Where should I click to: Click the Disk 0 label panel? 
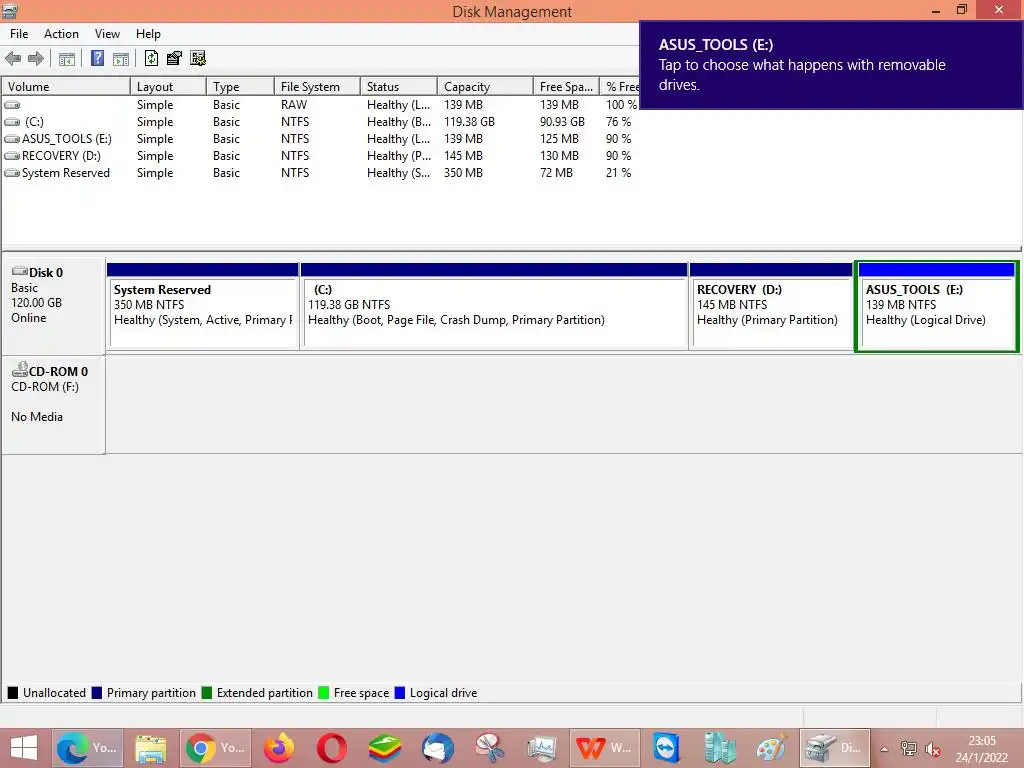[x=54, y=306]
